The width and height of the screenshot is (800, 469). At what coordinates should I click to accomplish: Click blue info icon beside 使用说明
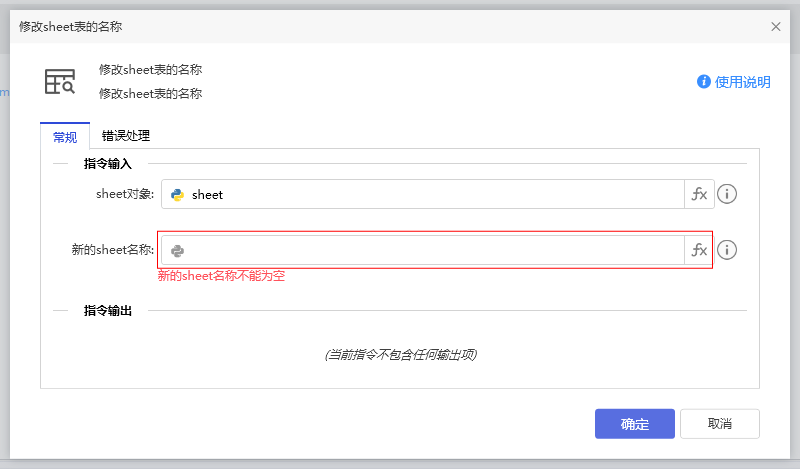pos(704,82)
